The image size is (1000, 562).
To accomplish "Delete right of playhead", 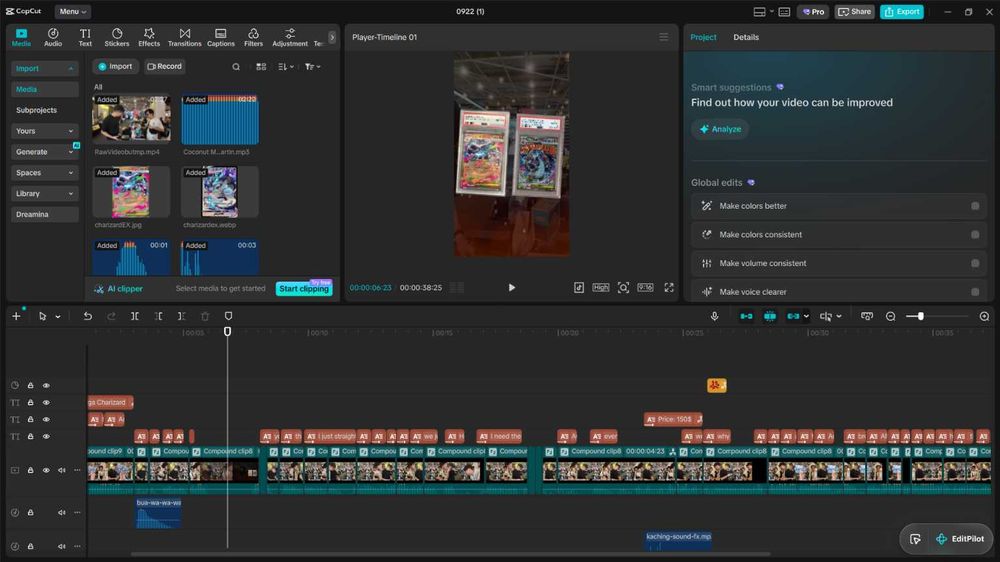I will pos(182,316).
